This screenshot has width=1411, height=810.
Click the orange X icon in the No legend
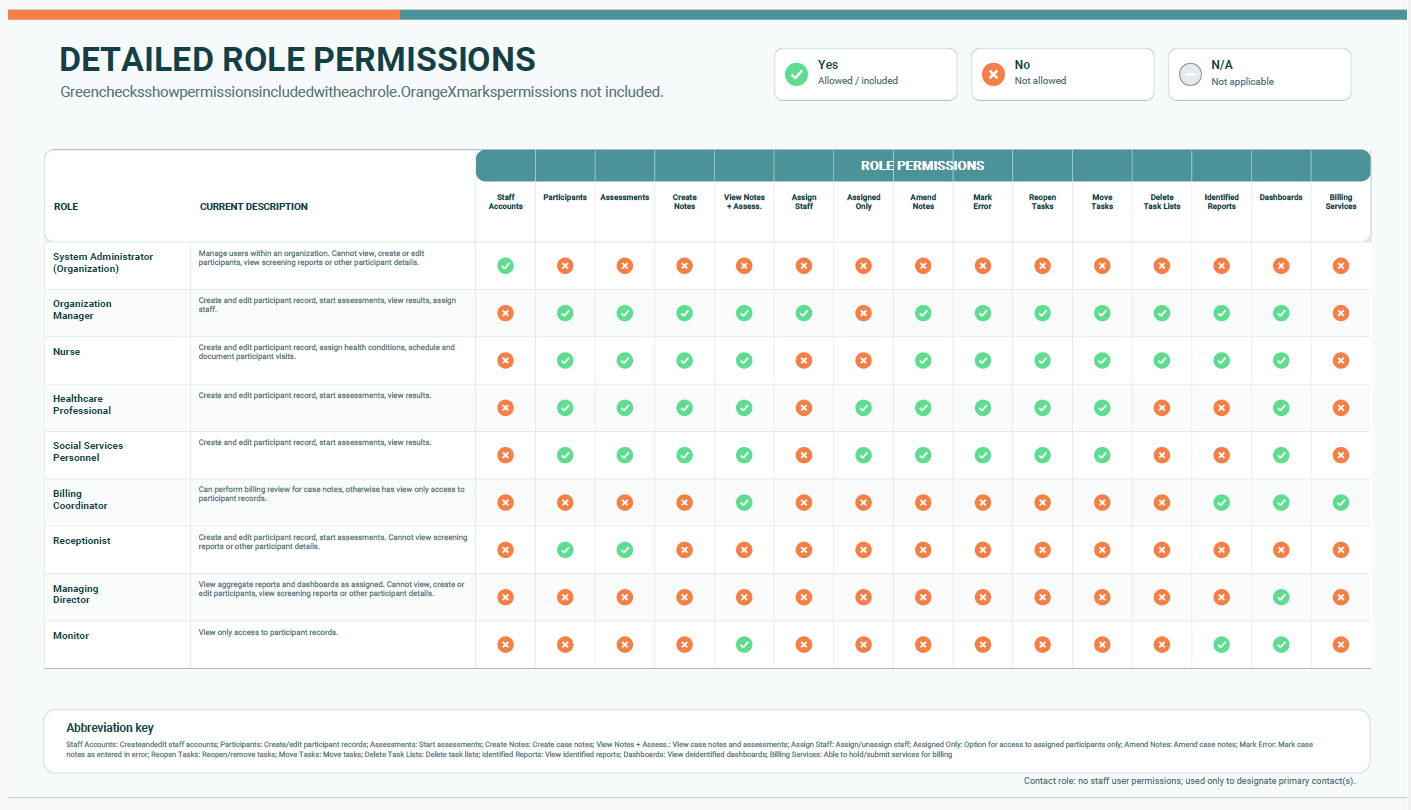993,74
